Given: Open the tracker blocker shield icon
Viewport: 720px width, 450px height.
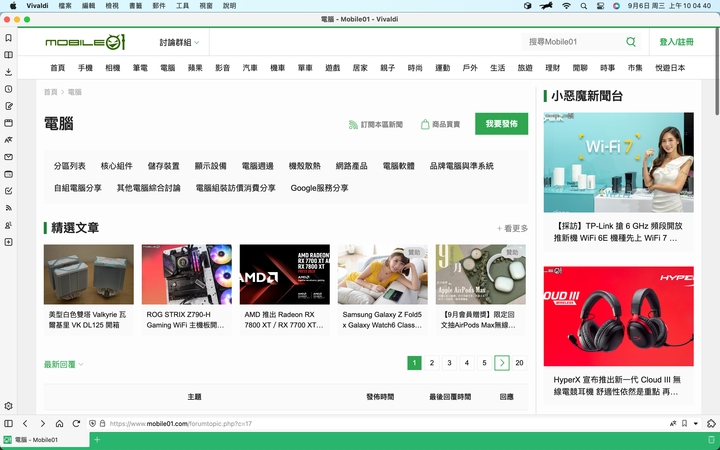Looking at the screenshot, I should point(92,423).
